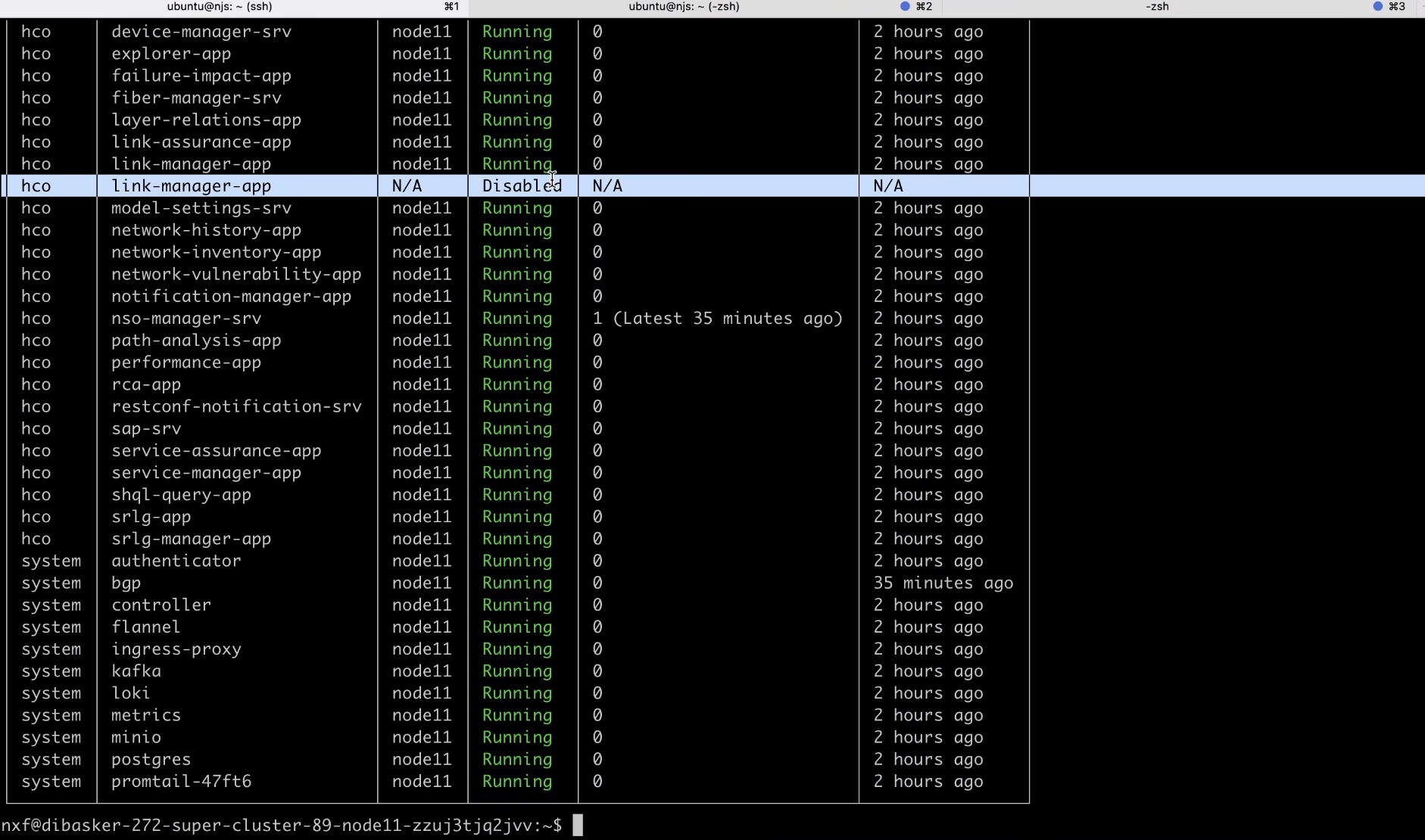
Task: Click on service-assurance-app
Action: click(217, 450)
